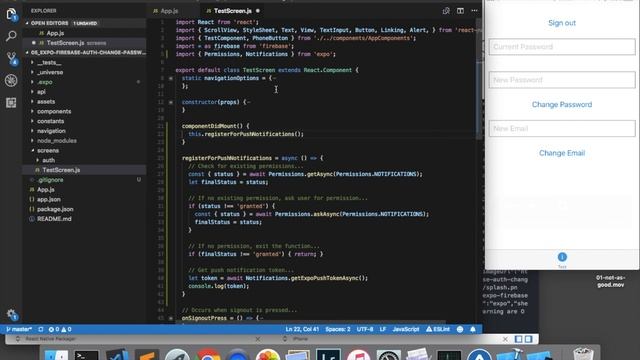The height and width of the screenshot is (360, 640).
Task: Select the TestScreen.js editor tab
Action: pyautogui.click(x=233, y=11)
